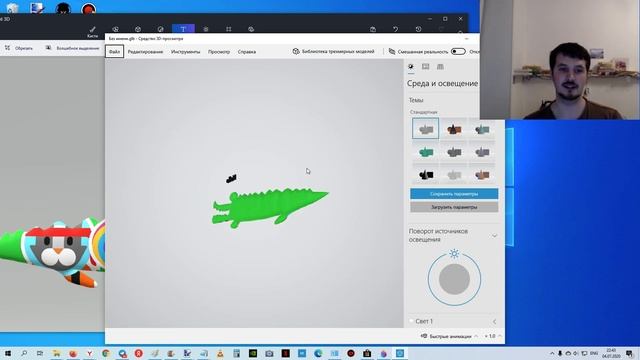
Task: Open the Просмотр menu
Action: click(219, 52)
